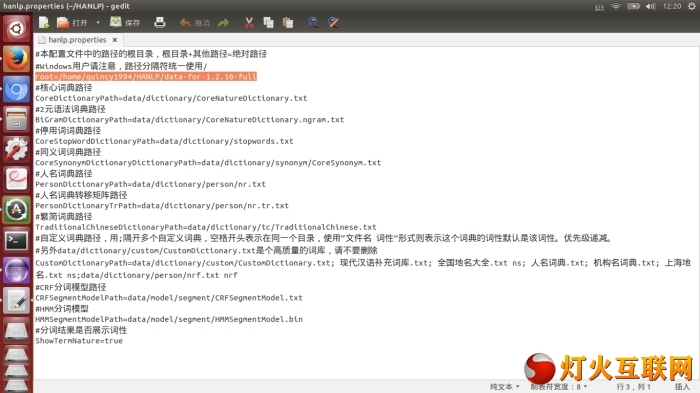The image size is (700, 393).
Task: Open a file with the 打开 button
Action: click(x=72, y=22)
